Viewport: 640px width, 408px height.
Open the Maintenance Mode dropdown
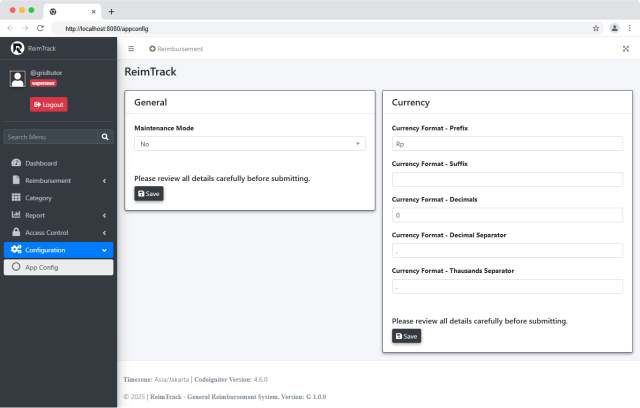click(250, 144)
